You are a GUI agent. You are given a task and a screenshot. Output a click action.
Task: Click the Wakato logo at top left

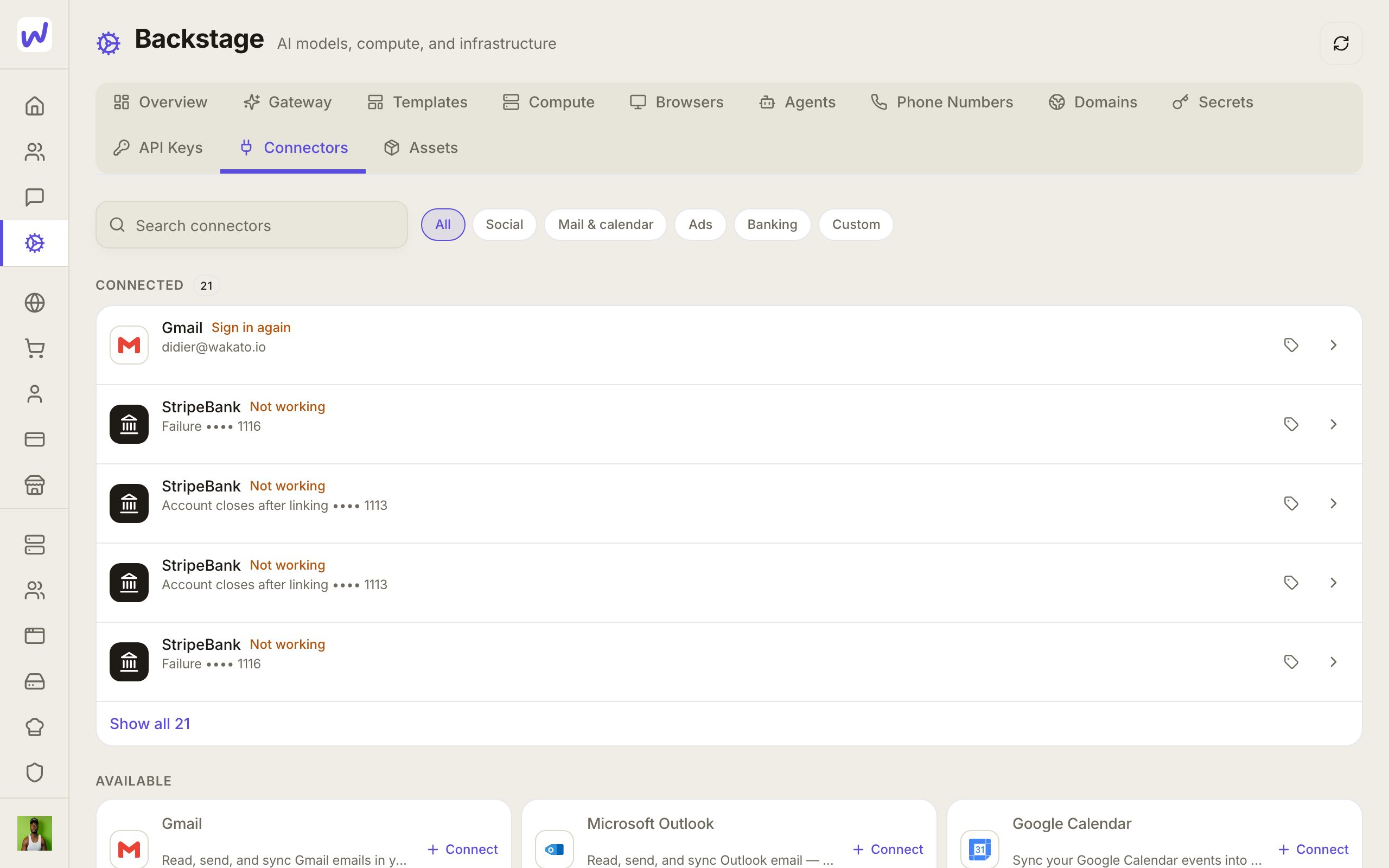click(x=34, y=34)
